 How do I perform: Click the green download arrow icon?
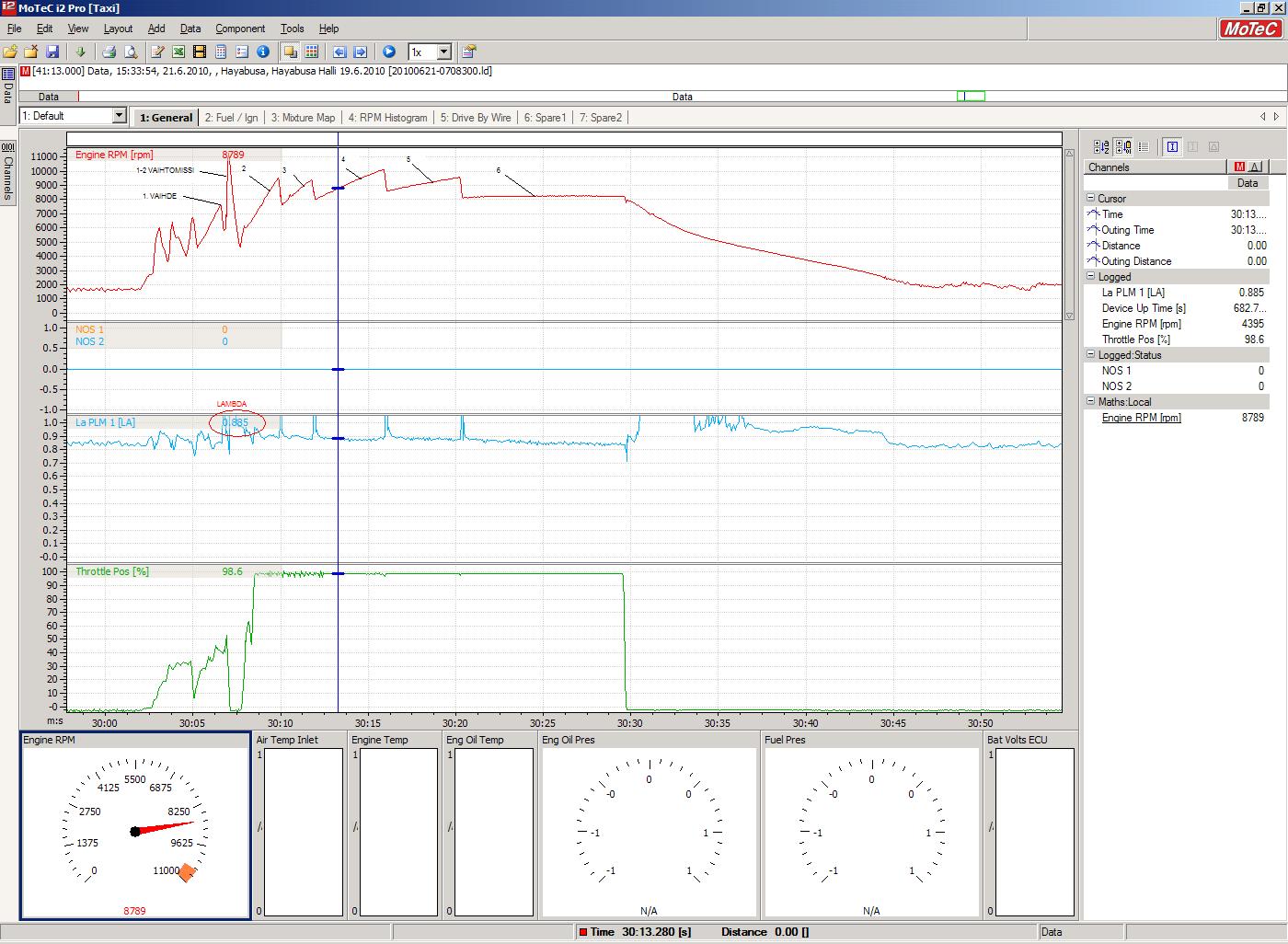80,52
